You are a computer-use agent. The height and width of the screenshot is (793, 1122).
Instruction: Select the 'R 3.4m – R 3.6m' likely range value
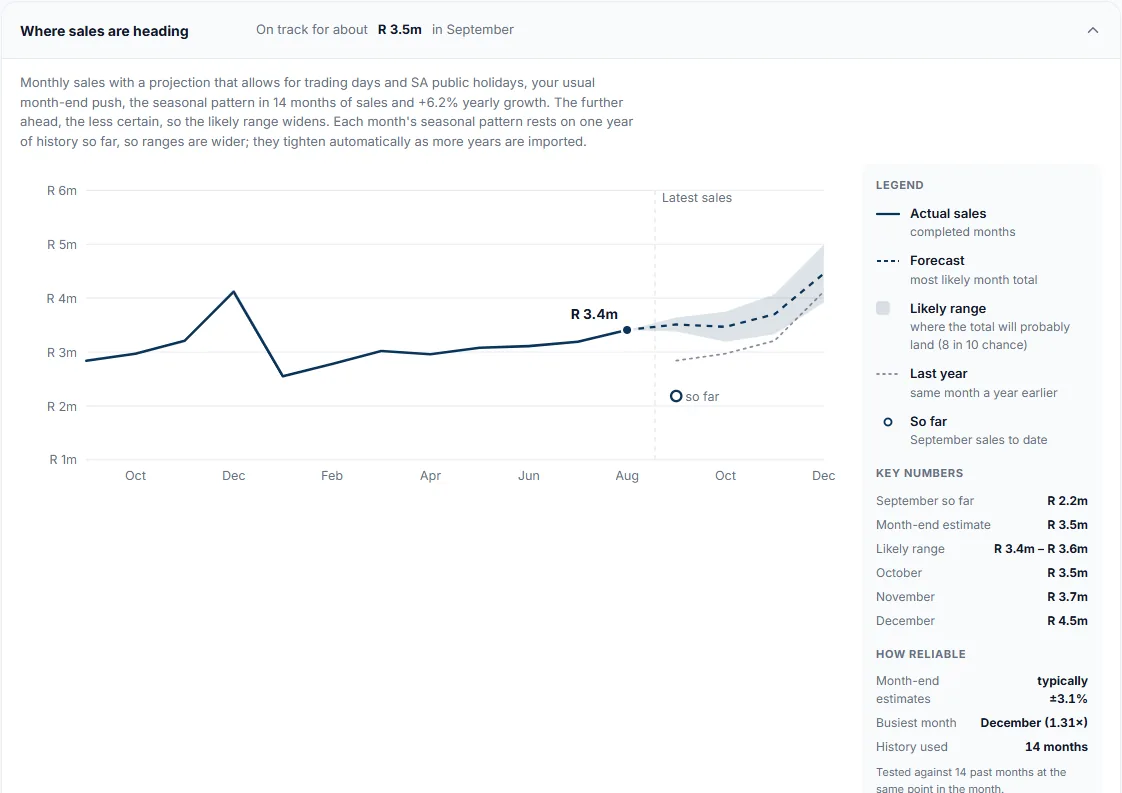tap(1041, 549)
